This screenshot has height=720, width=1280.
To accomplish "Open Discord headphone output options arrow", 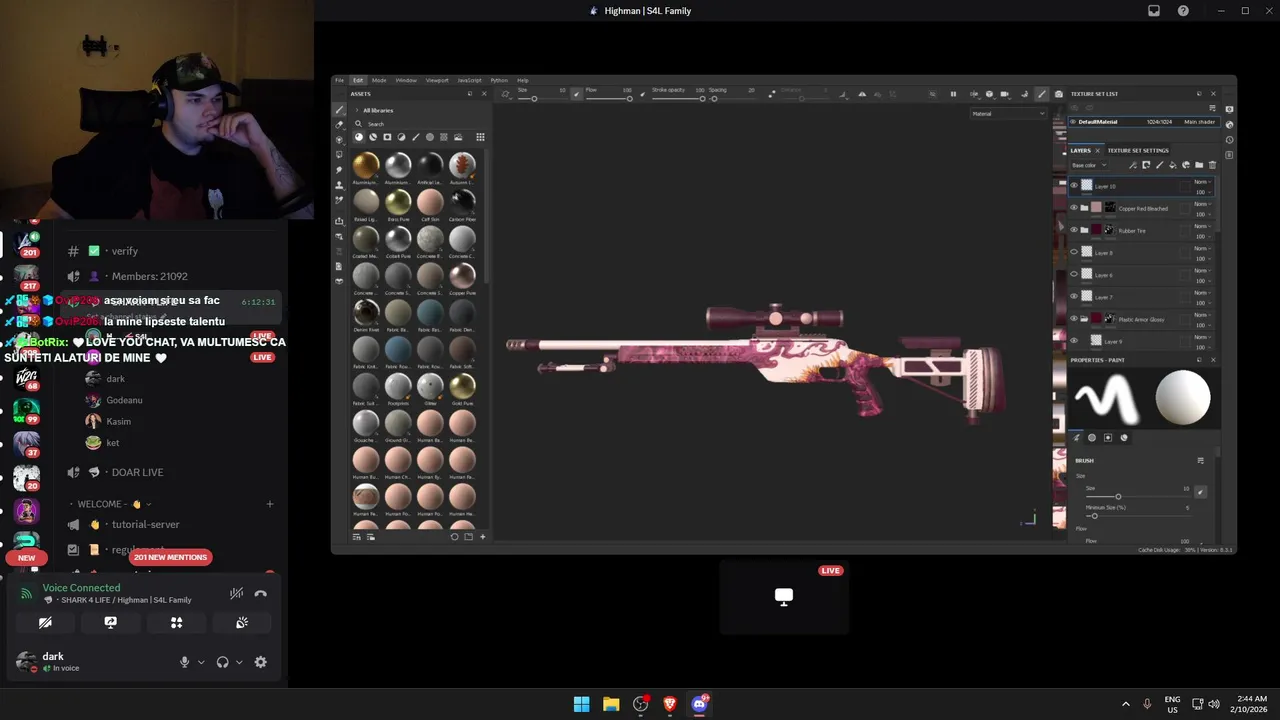I will click(x=239, y=662).
